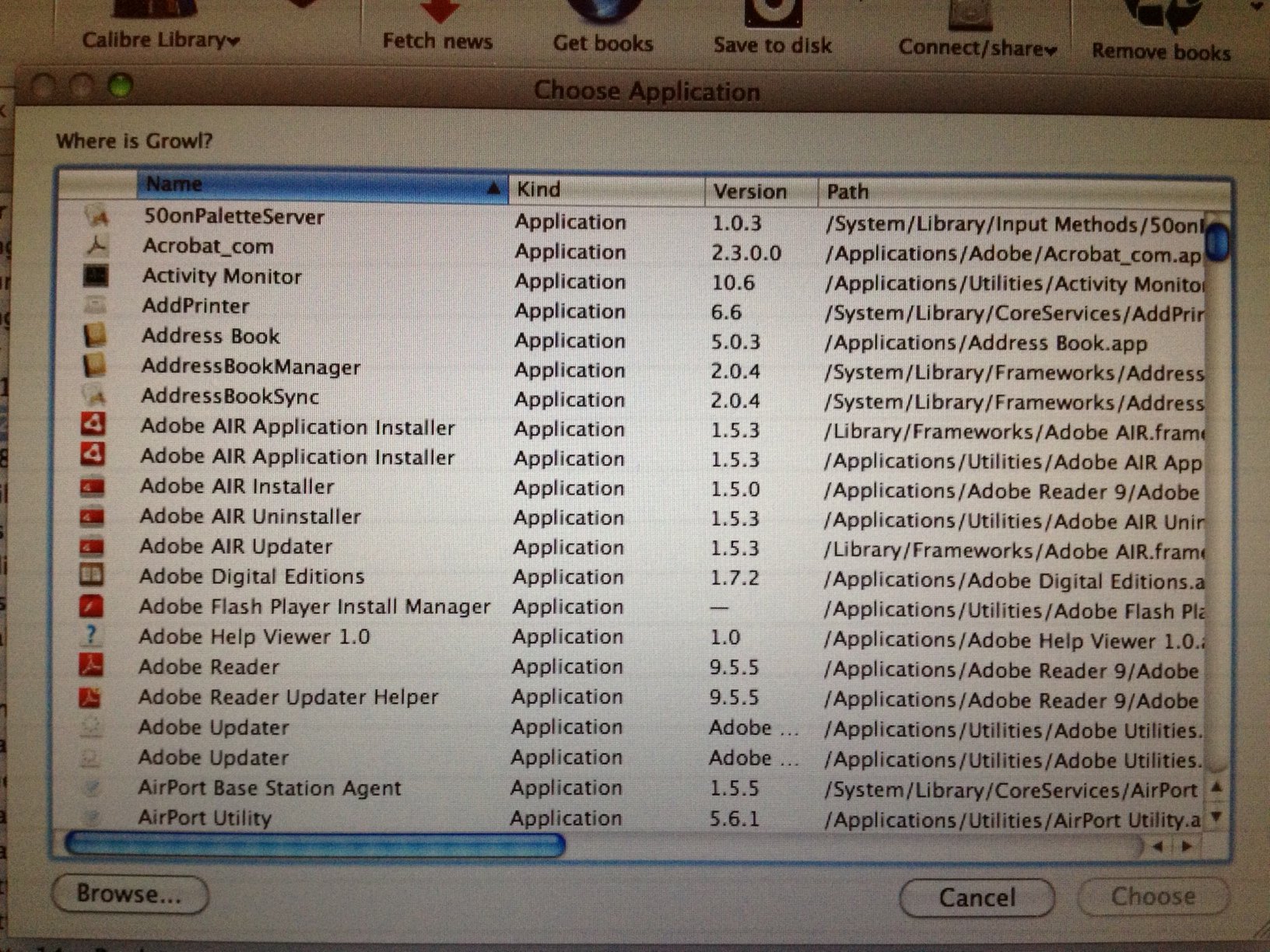Click the Adobe Reader Updater Helper icon

[x=90, y=696]
